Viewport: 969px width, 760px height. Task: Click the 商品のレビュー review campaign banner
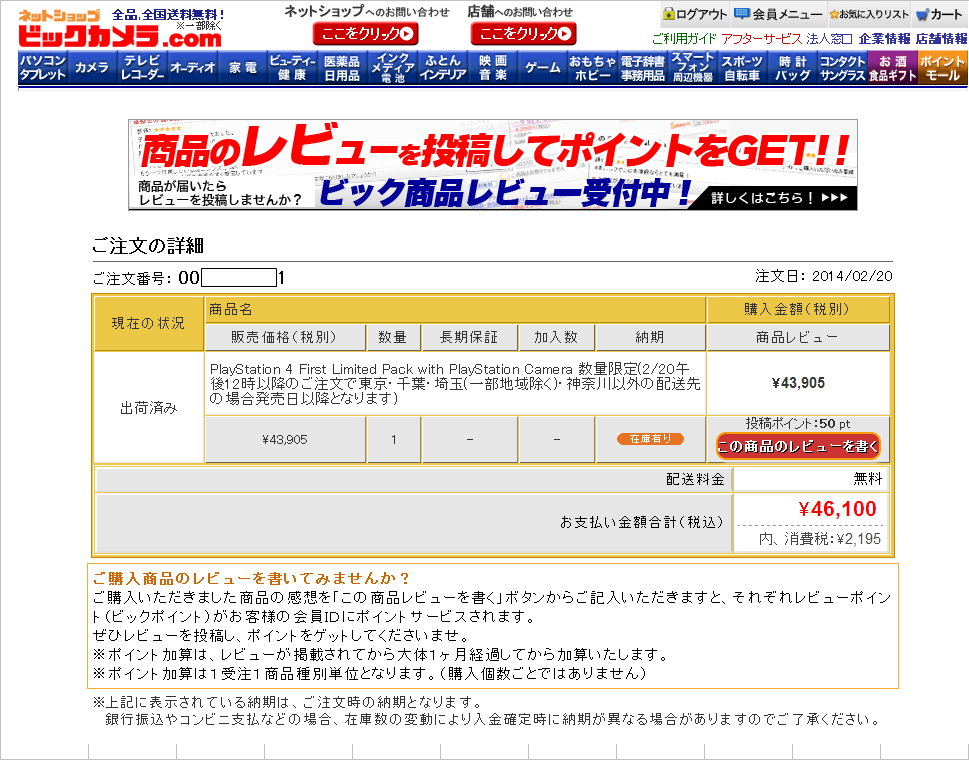[x=493, y=165]
